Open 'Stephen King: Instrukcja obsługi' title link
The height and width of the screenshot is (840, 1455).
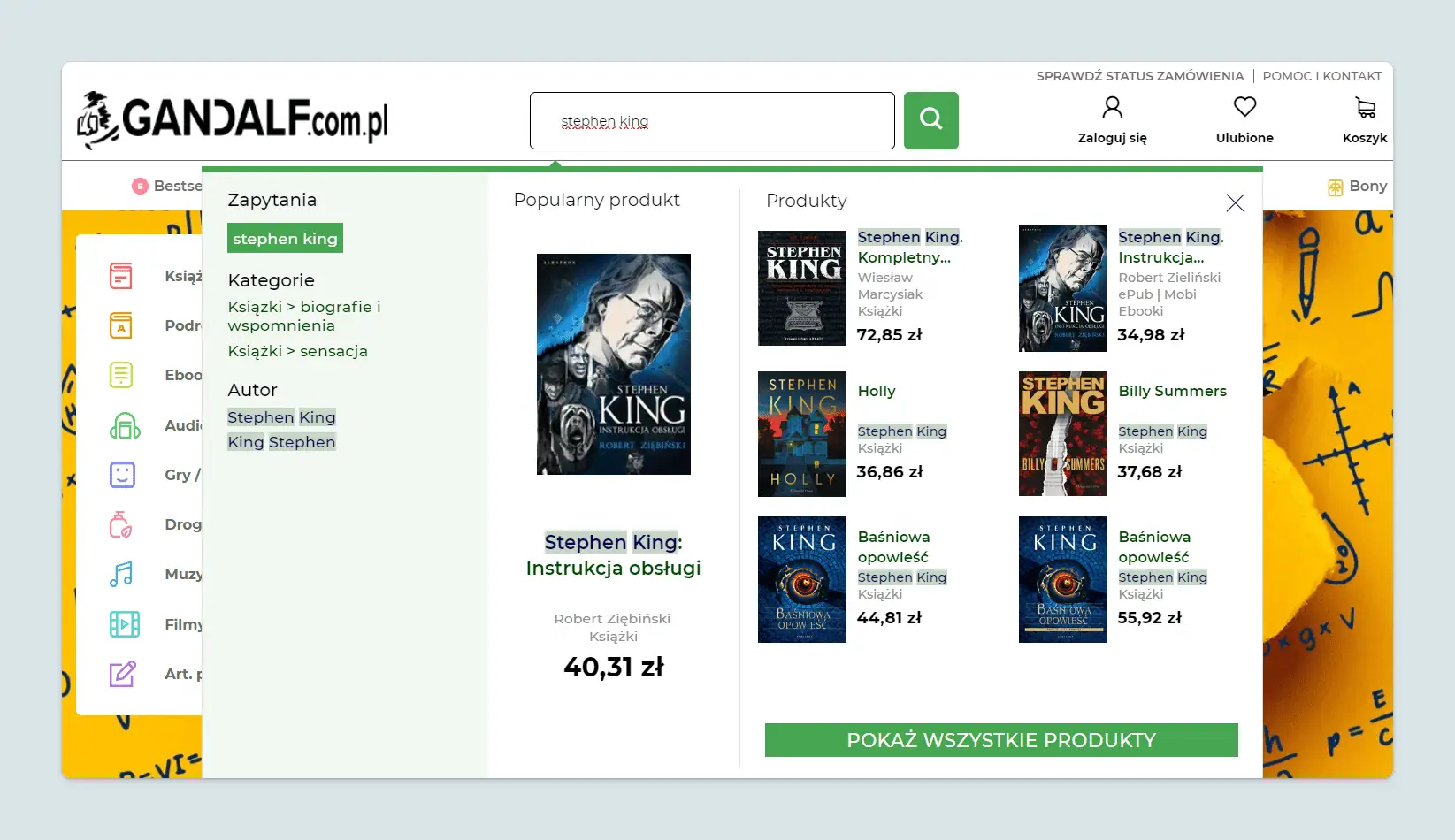[614, 554]
